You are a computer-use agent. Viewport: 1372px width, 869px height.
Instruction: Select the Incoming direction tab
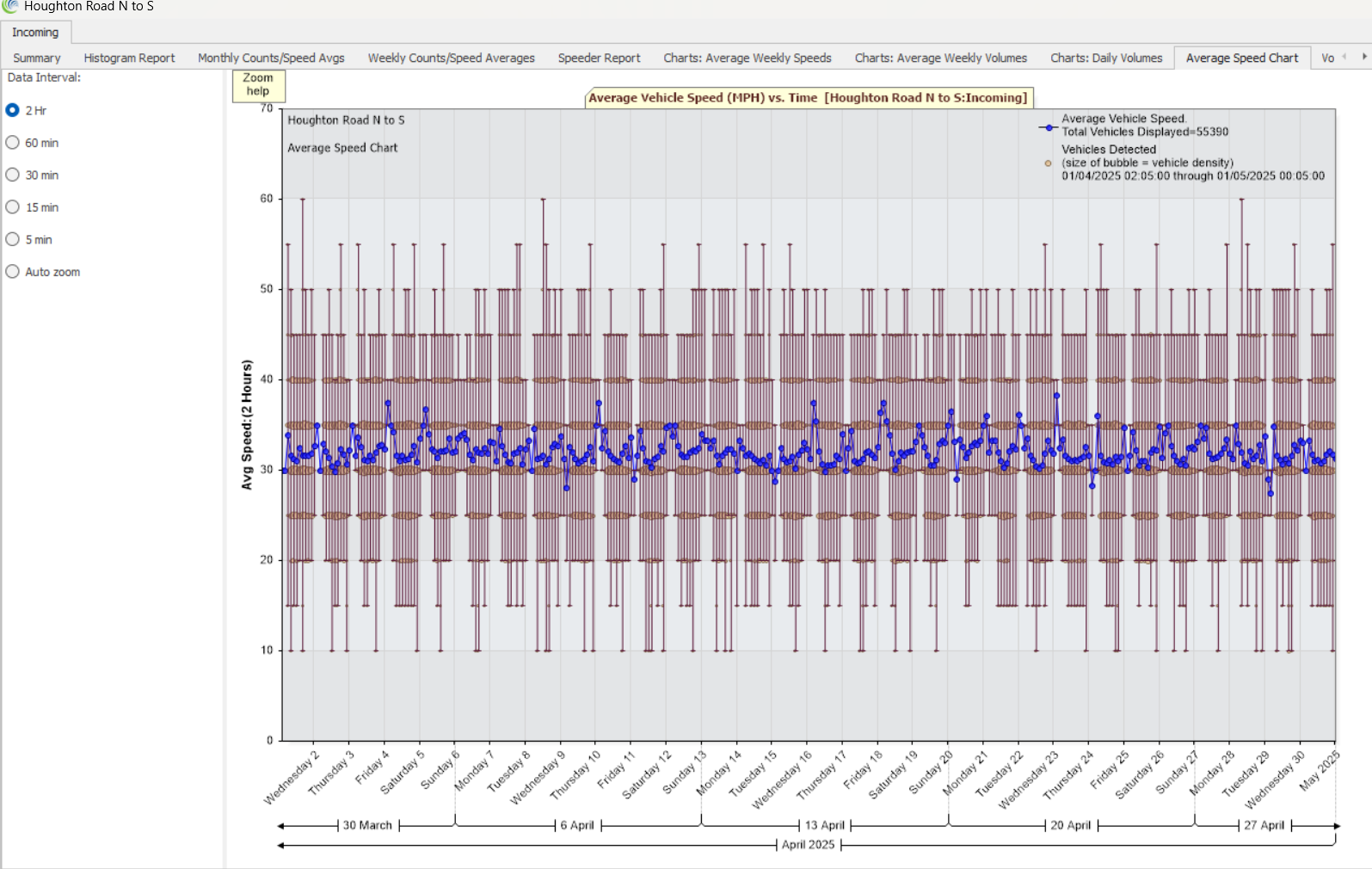(x=35, y=32)
